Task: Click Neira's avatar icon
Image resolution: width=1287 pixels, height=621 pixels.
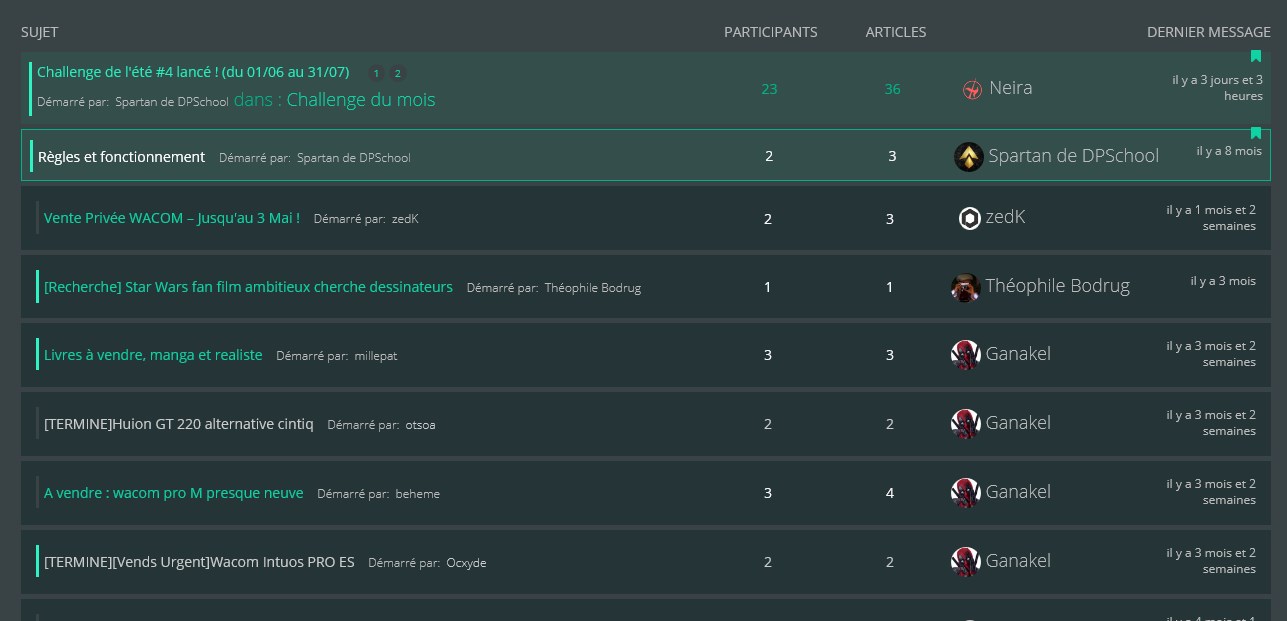Action: pos(972,89)
